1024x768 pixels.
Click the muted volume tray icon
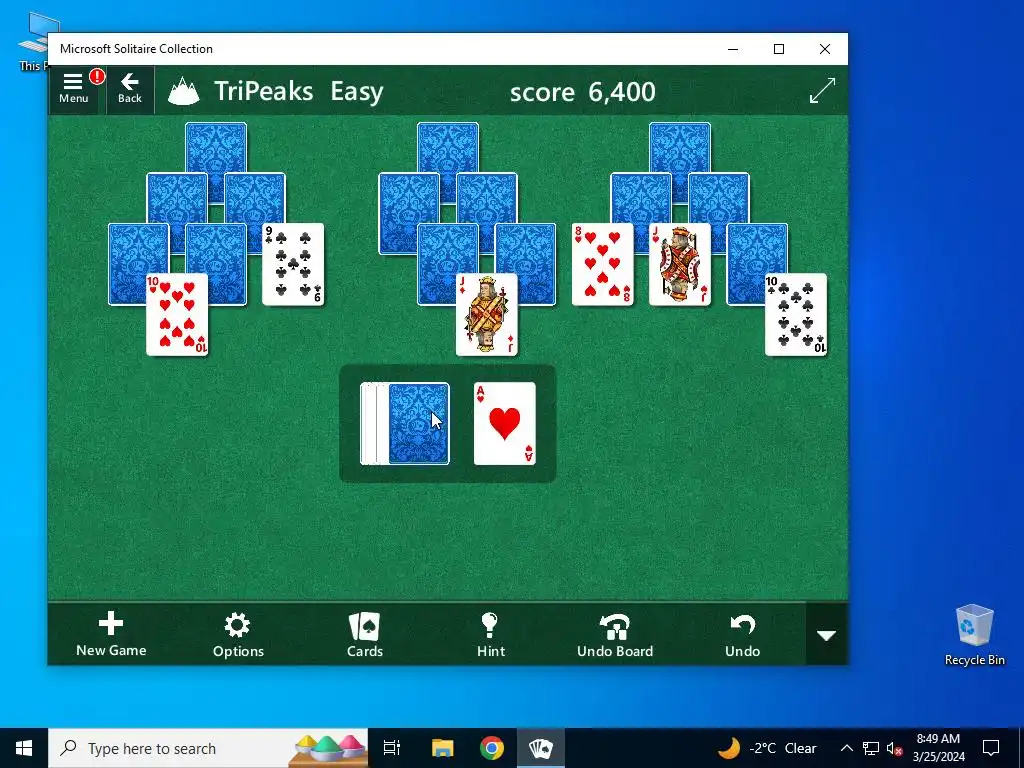click(x=894, y=748)
